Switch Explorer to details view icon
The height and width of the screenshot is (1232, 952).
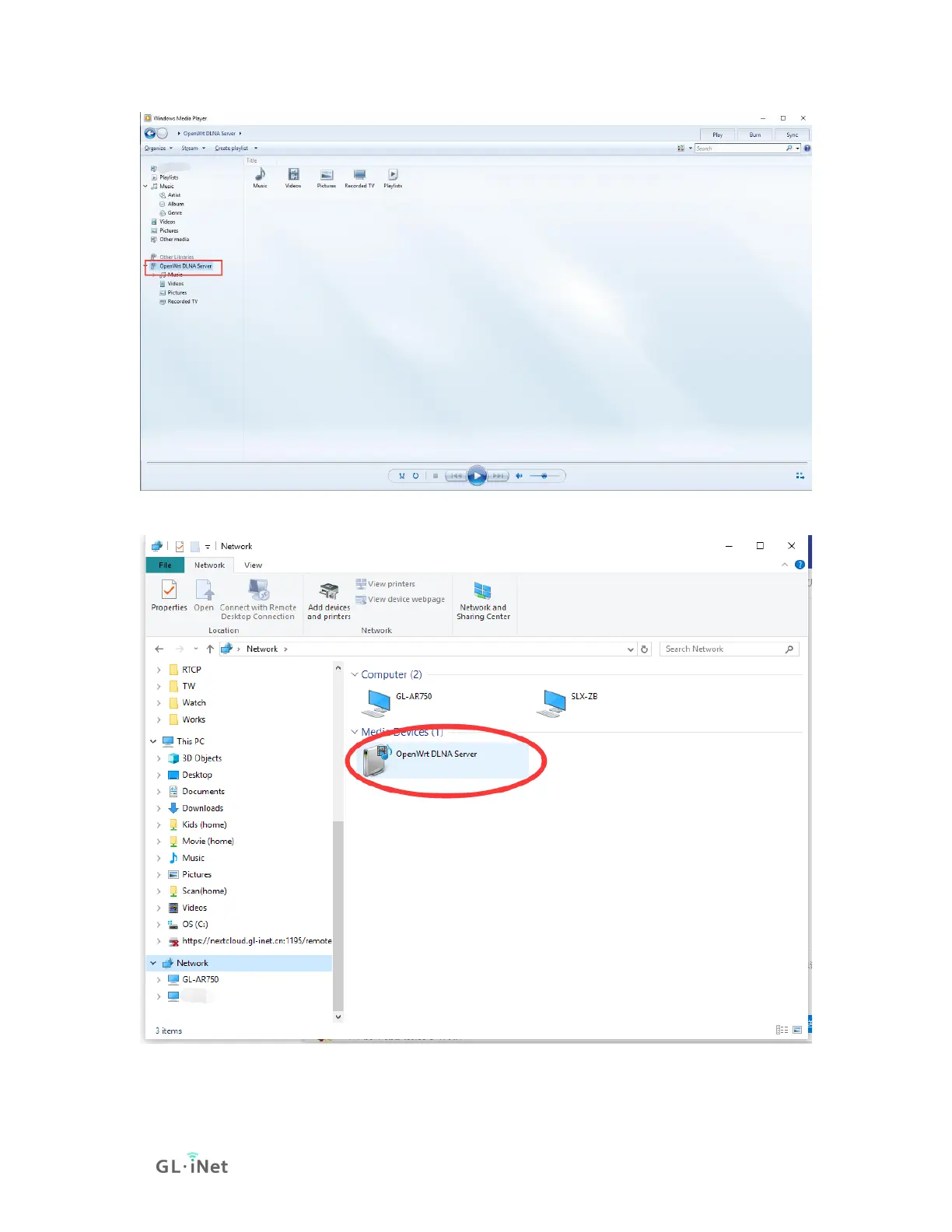782,1030
